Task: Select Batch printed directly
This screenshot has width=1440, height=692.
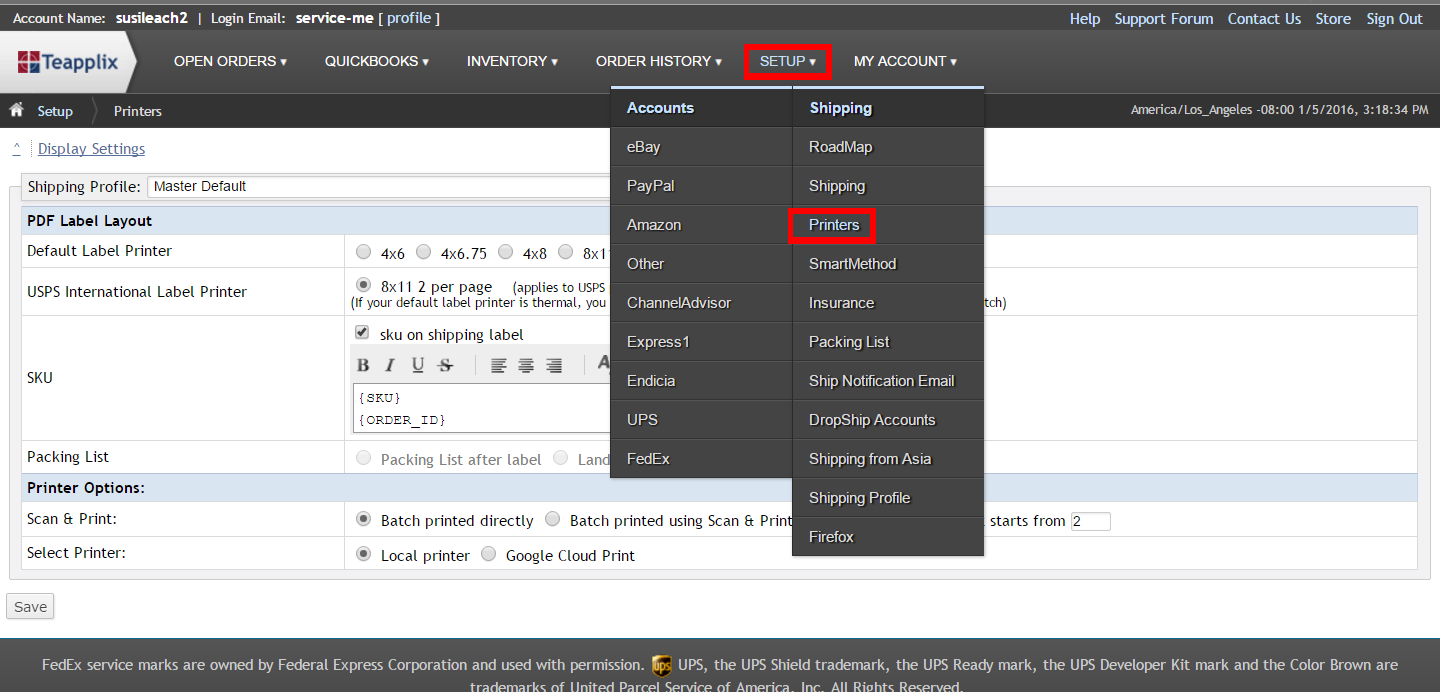Action: [364, 520]
